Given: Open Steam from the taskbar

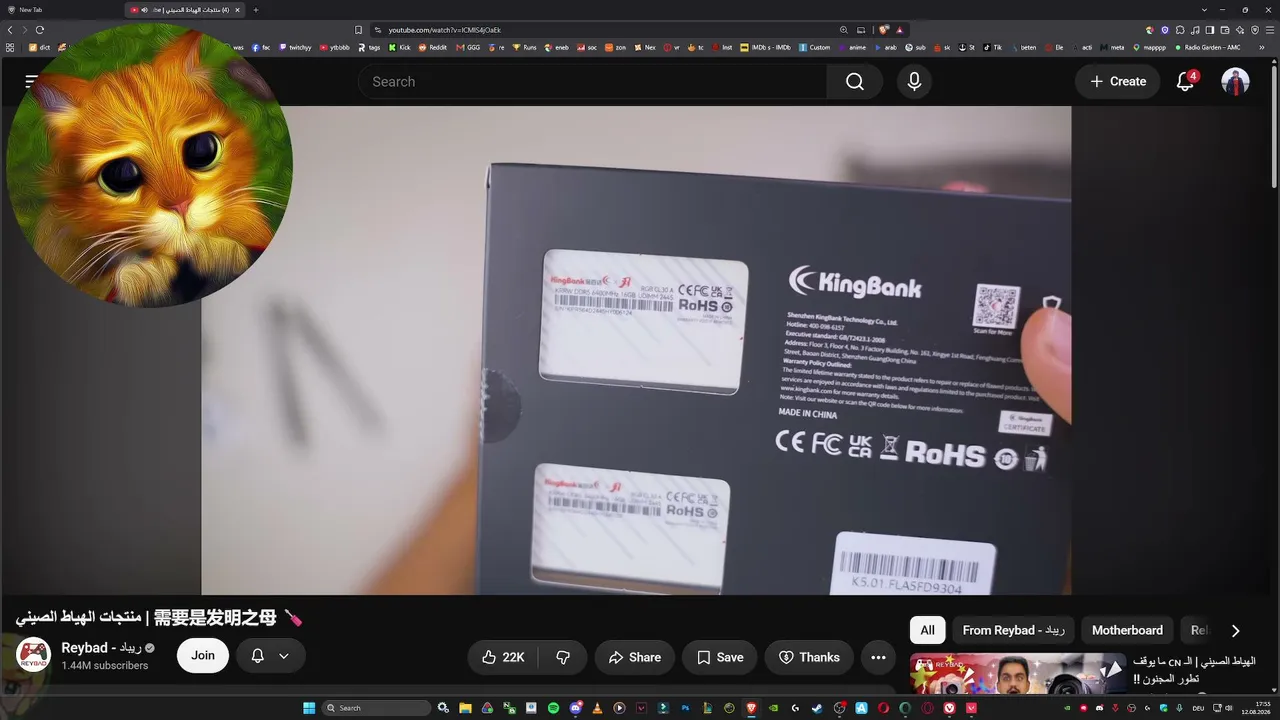Looking at the screenshot, I should point(817,708).
